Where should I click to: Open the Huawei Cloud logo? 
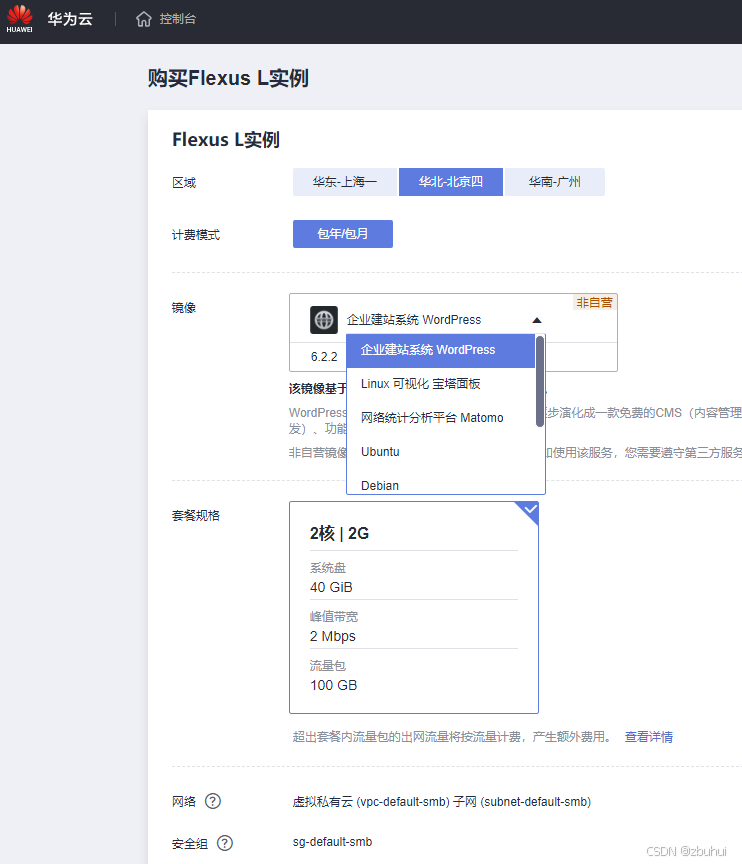point(19,19)
